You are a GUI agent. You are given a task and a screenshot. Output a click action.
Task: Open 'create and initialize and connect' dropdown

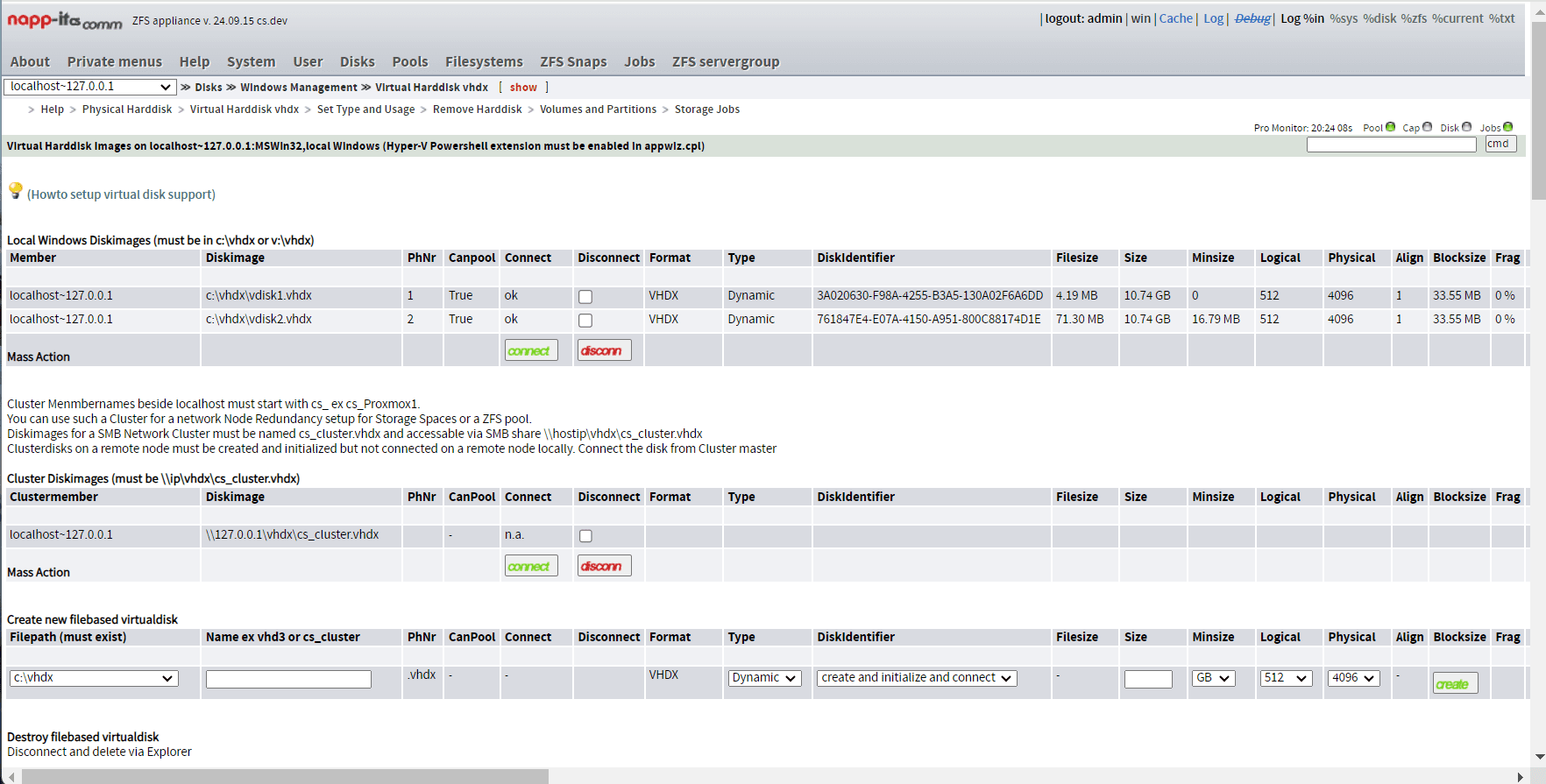tap(917, 678)
